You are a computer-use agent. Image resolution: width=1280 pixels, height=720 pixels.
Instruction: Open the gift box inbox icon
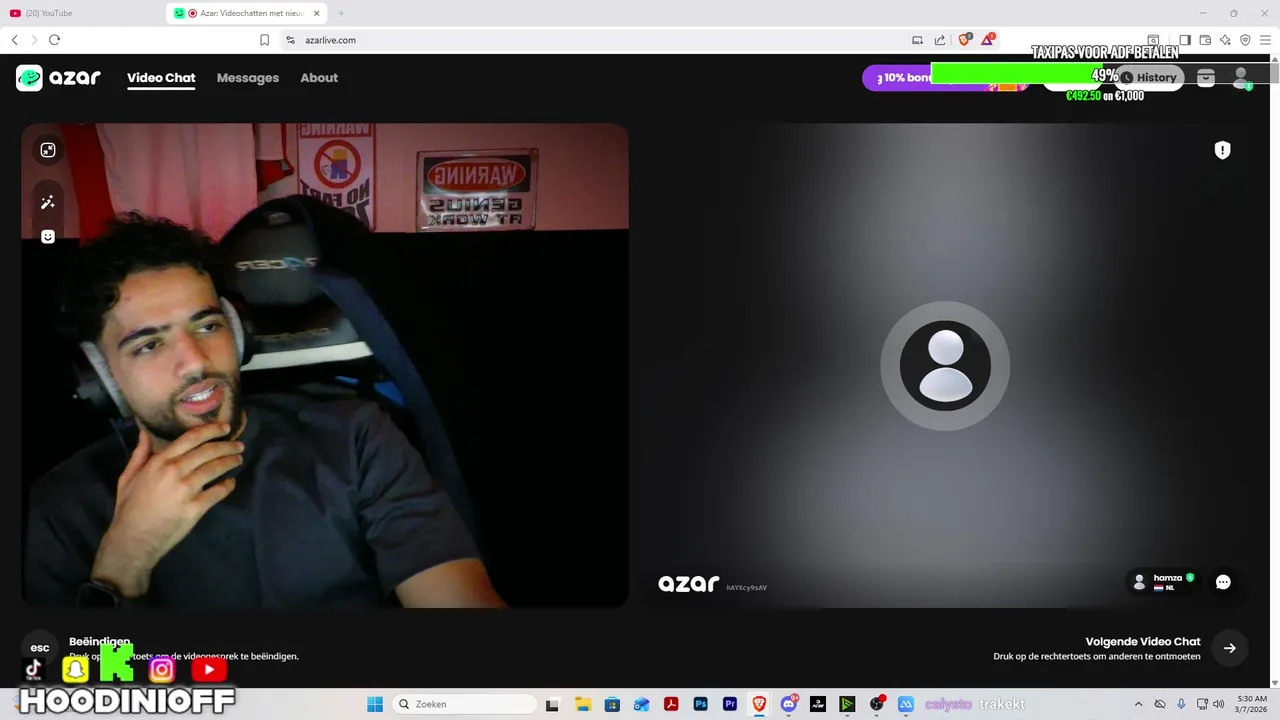(x=1206, y=78)
